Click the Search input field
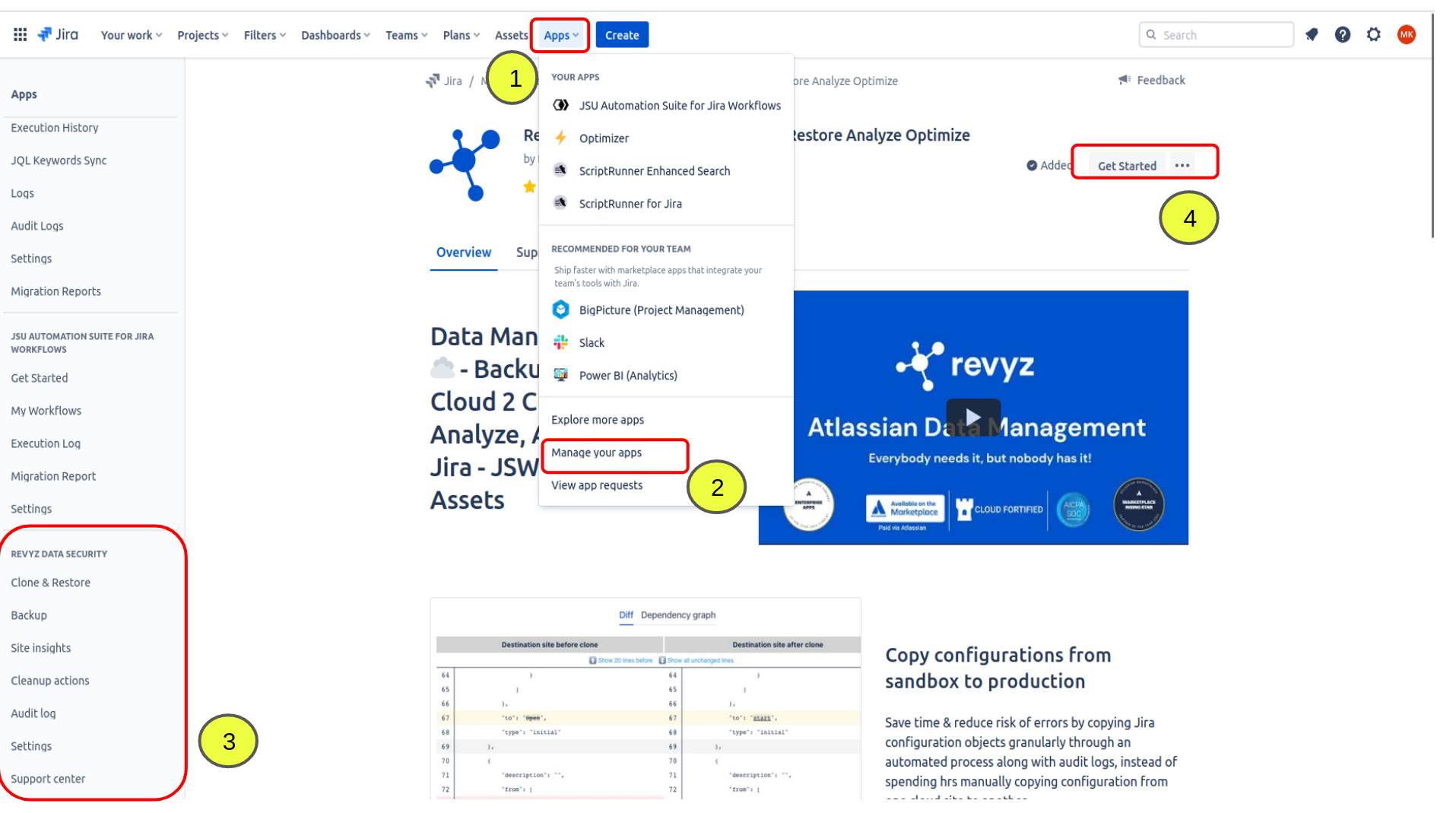The height and width of the screenshot is (813, 1456). [1222, 36]
